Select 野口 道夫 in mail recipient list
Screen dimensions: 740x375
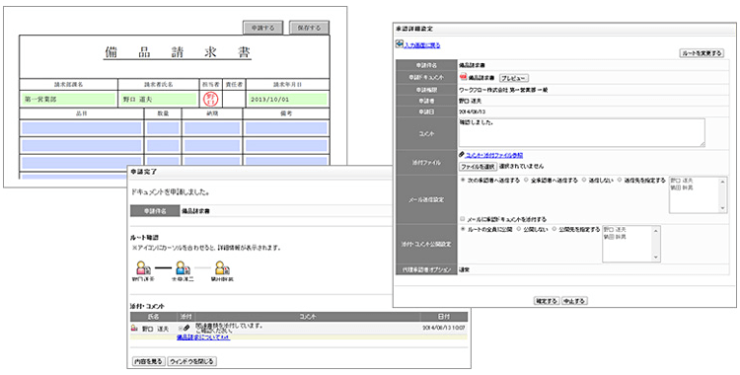tap(680, 181)
